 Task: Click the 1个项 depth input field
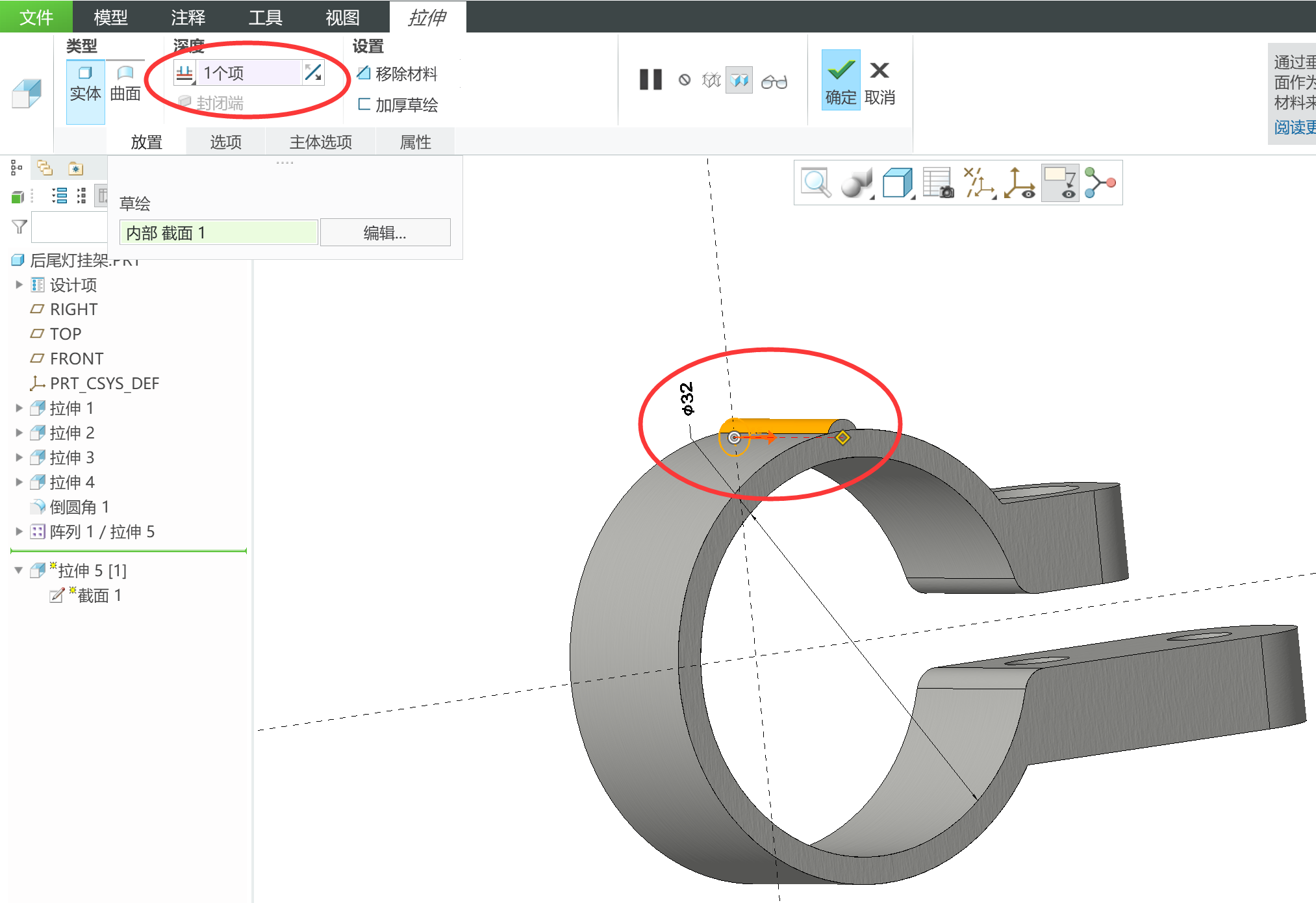(x=249, y=73)
